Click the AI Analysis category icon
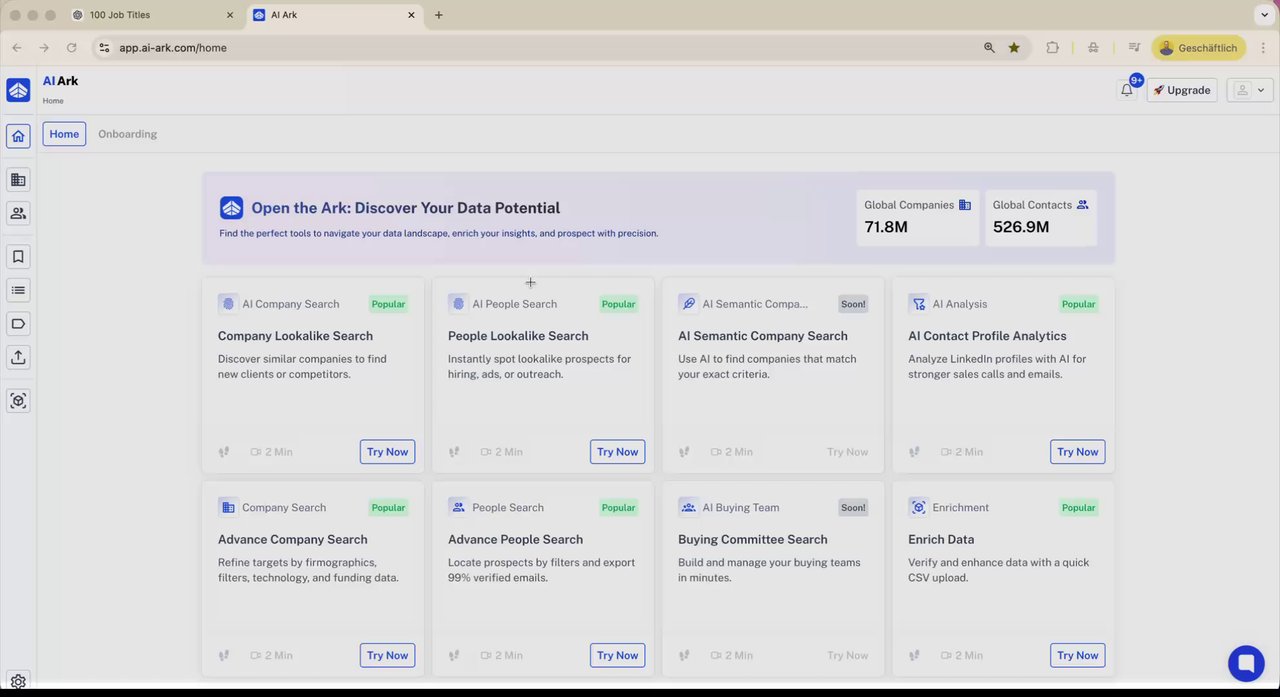This screenshot has height=697, width=1280. [x=918, y=303]
